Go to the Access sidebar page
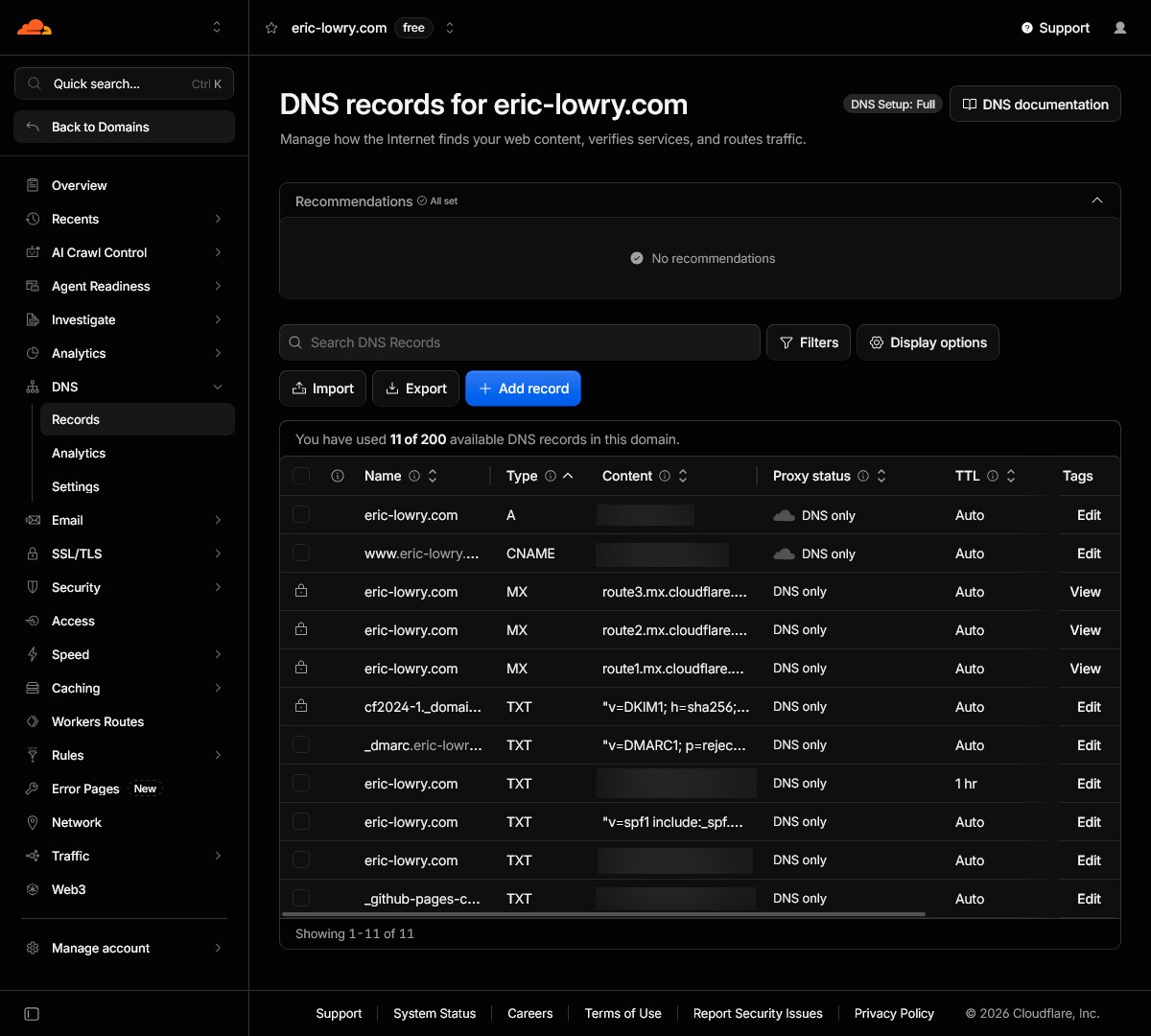The height and width of the screenshot is (1036, 1151). coord(125,621)
